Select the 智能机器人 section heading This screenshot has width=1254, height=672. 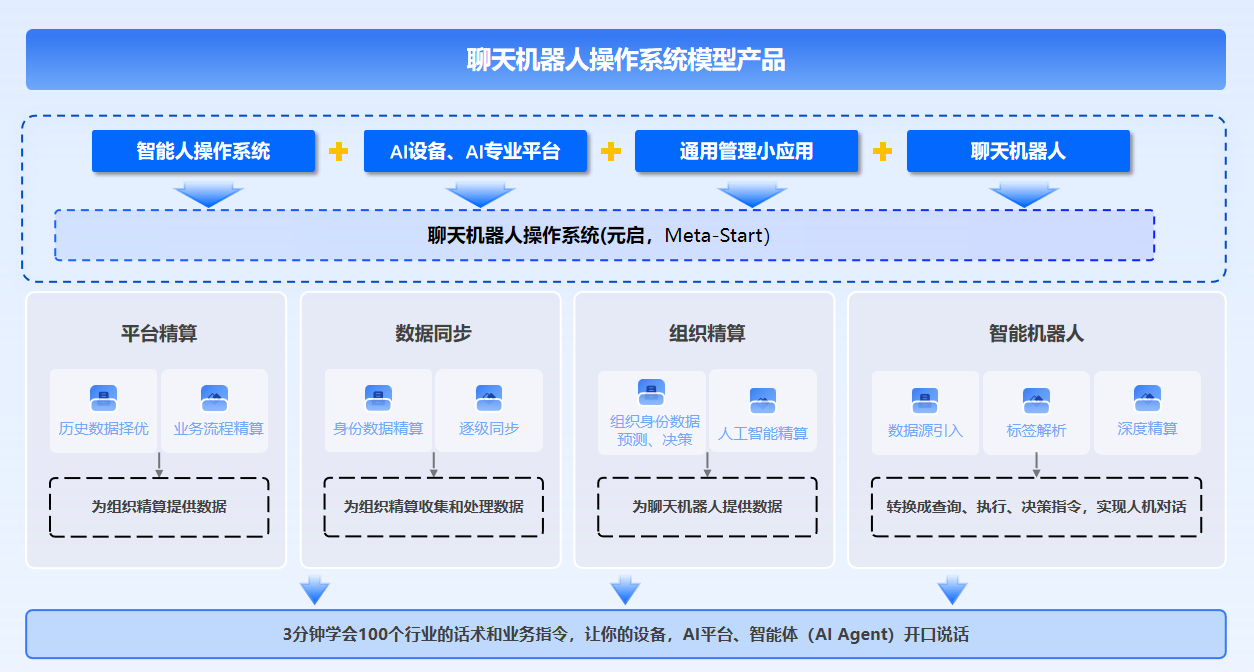pos(1036,334)
